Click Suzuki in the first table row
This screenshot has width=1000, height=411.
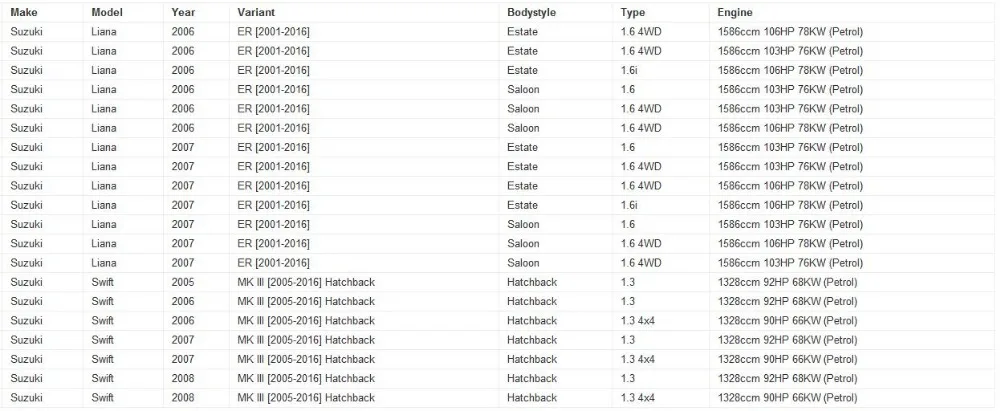click(26, 32)
